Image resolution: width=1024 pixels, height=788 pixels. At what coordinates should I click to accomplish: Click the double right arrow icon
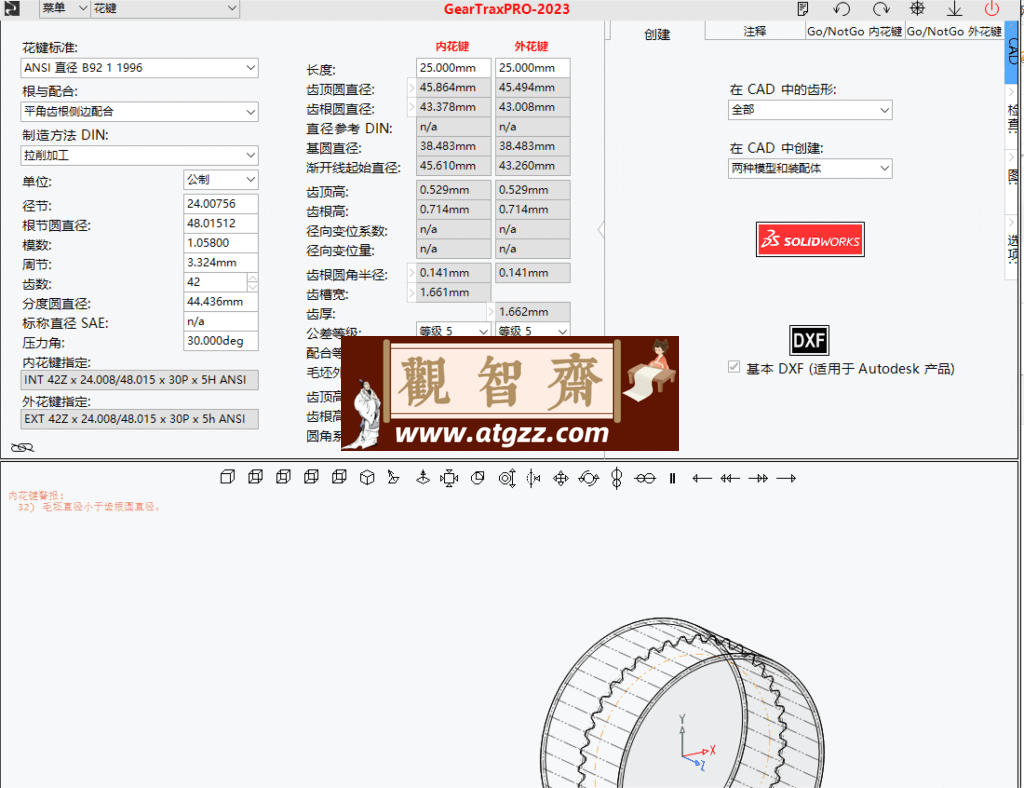[x=758, y=479]
